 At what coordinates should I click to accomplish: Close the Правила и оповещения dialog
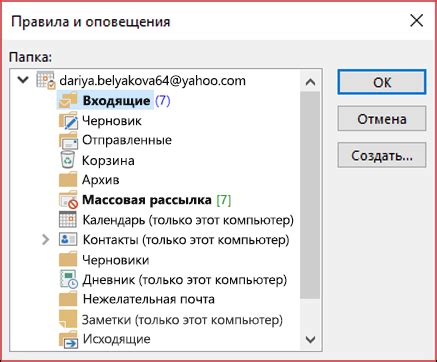coord(416,21)
